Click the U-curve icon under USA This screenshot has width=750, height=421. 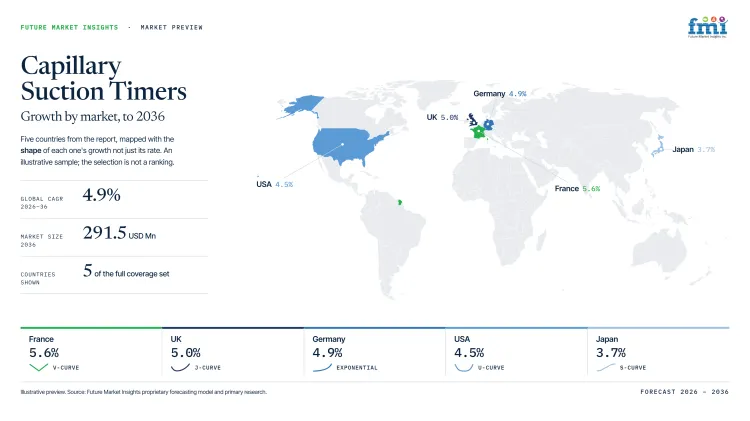tap(463, 367)
